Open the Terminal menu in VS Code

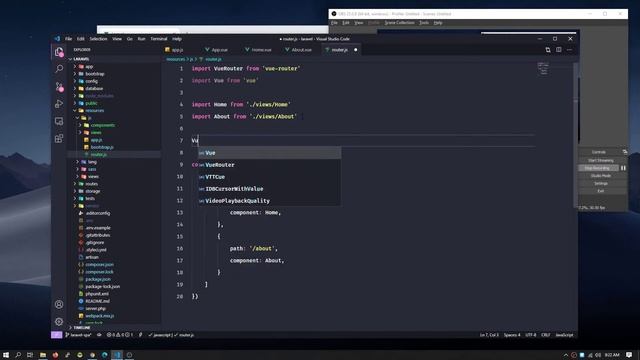pos(159,39)
